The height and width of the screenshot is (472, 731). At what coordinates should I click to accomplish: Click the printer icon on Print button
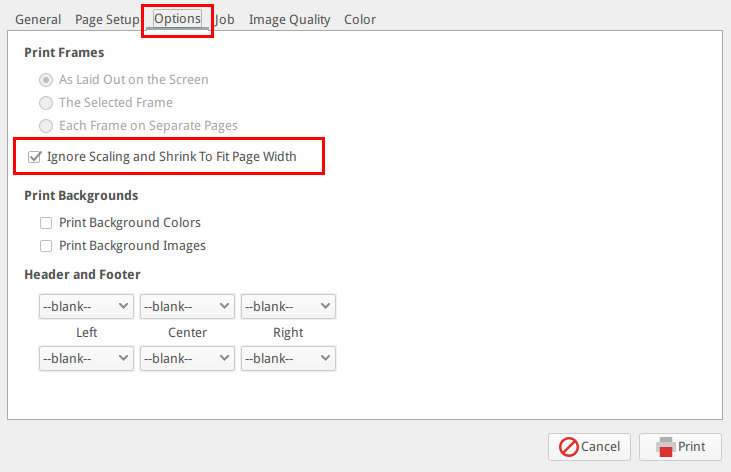(666, 447)
